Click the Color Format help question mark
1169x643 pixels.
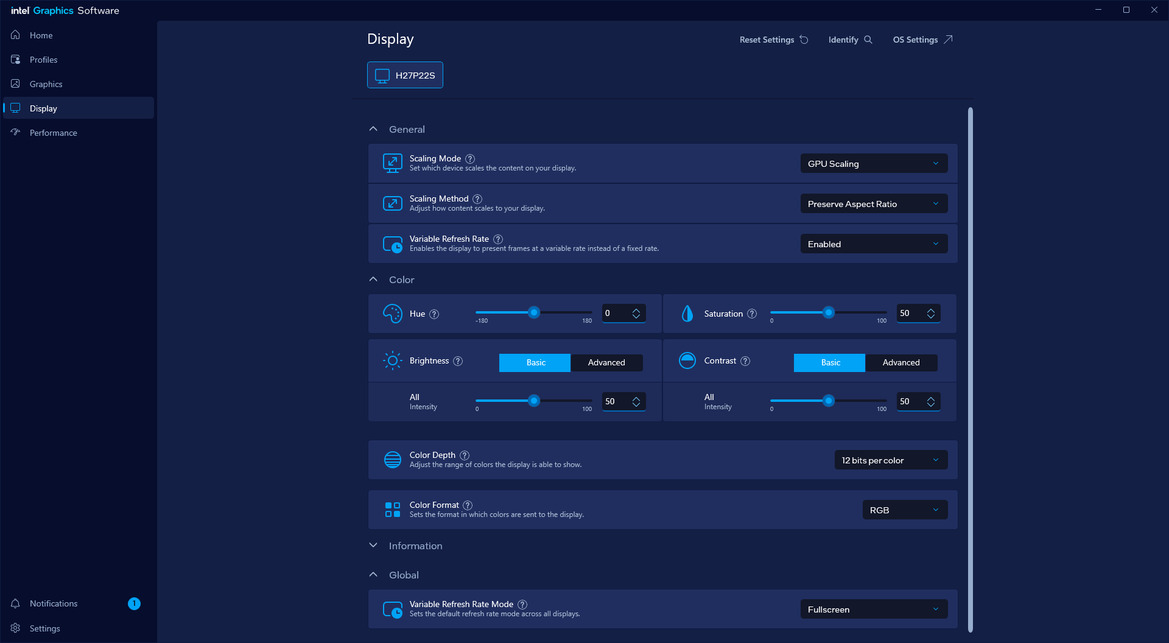click(x=467, y=505)
